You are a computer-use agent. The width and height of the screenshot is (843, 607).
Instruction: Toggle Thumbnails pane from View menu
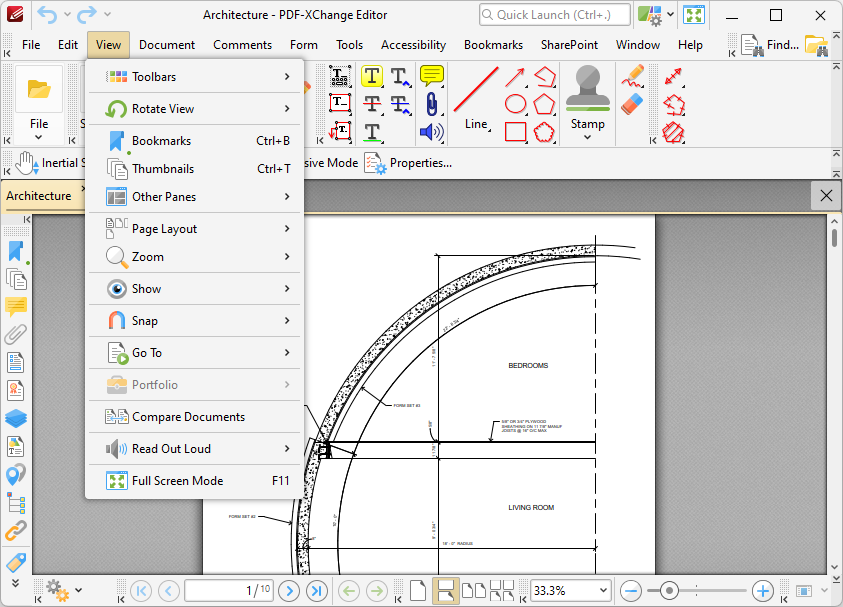pos(194,169)
